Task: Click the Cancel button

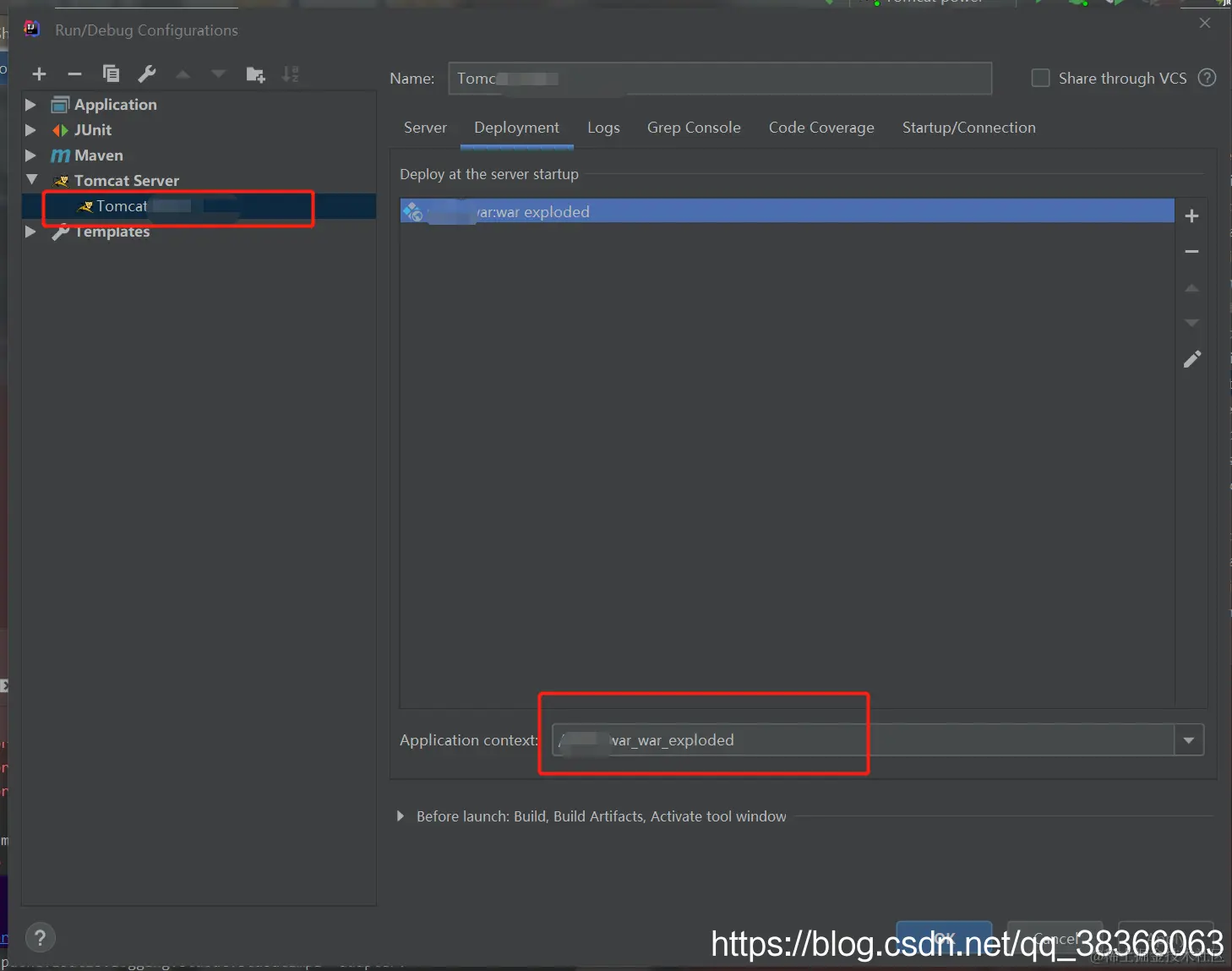Action: [x=1055, y=938]
